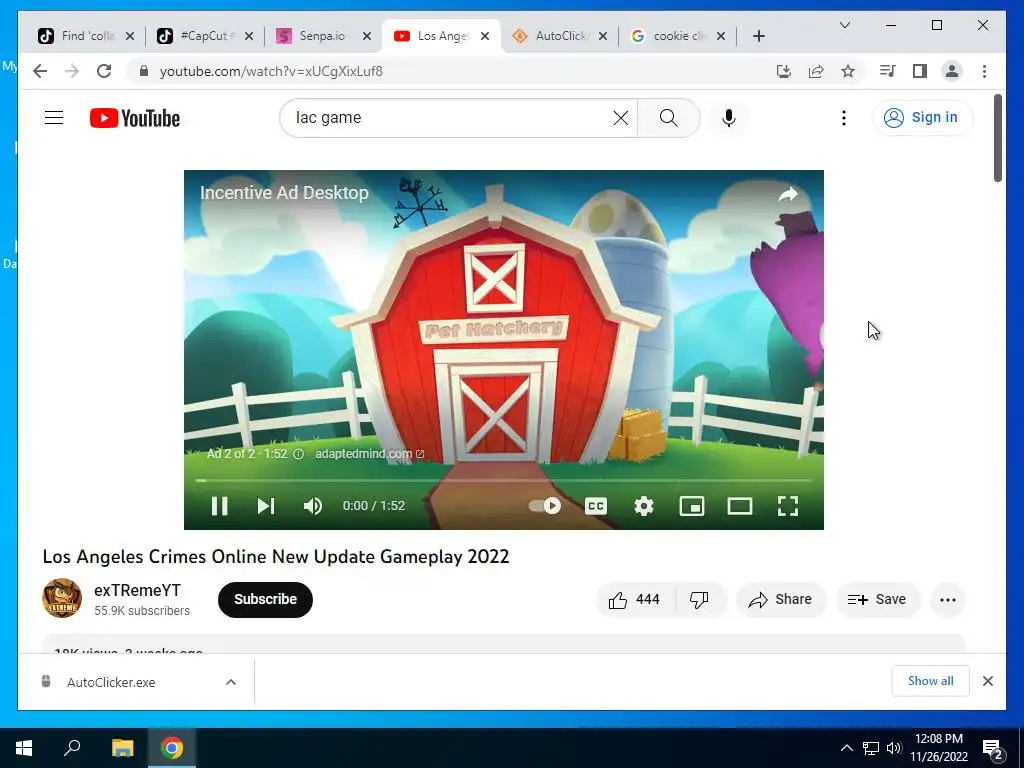Open player settings gear
Image resolution: width=1024 pixels, height=768 pixels.
(x=644, y=506)
